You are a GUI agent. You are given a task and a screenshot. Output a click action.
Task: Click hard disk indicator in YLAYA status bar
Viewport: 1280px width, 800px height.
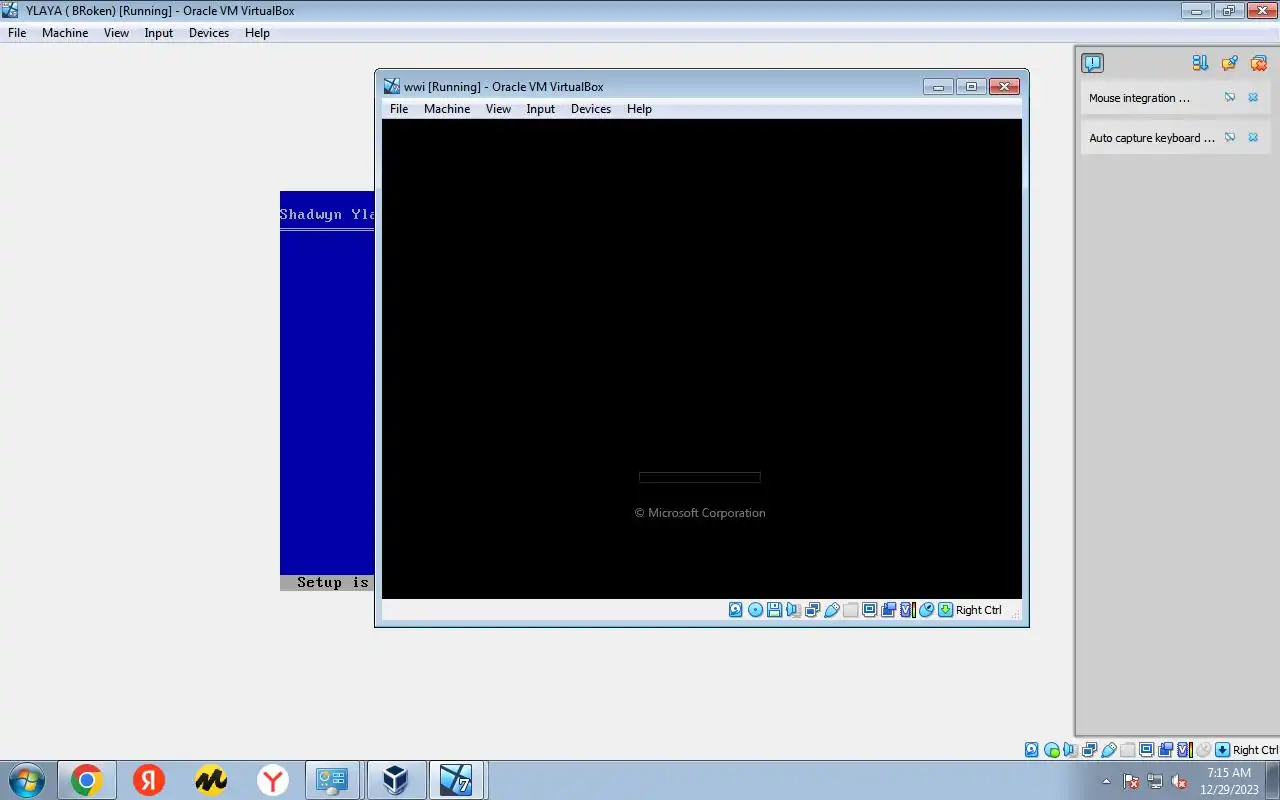(1032, 750)
